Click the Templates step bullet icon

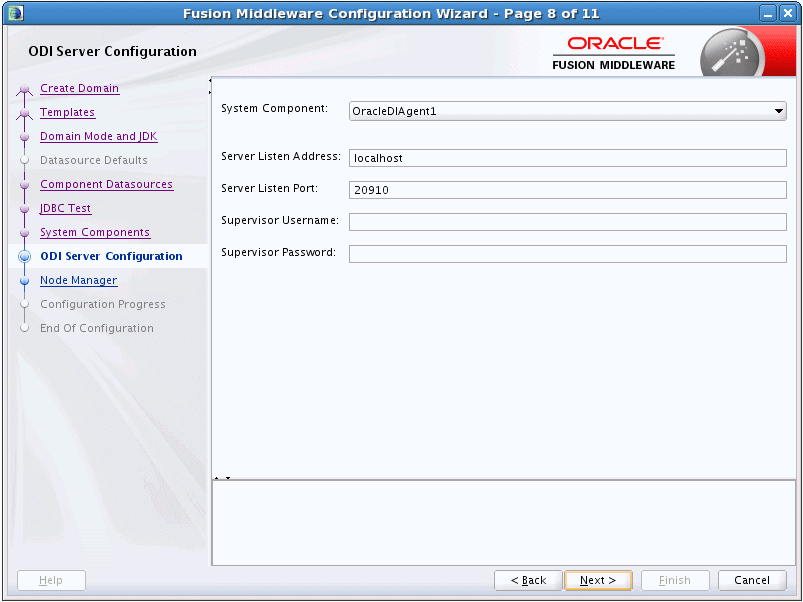tap(24, 114)
